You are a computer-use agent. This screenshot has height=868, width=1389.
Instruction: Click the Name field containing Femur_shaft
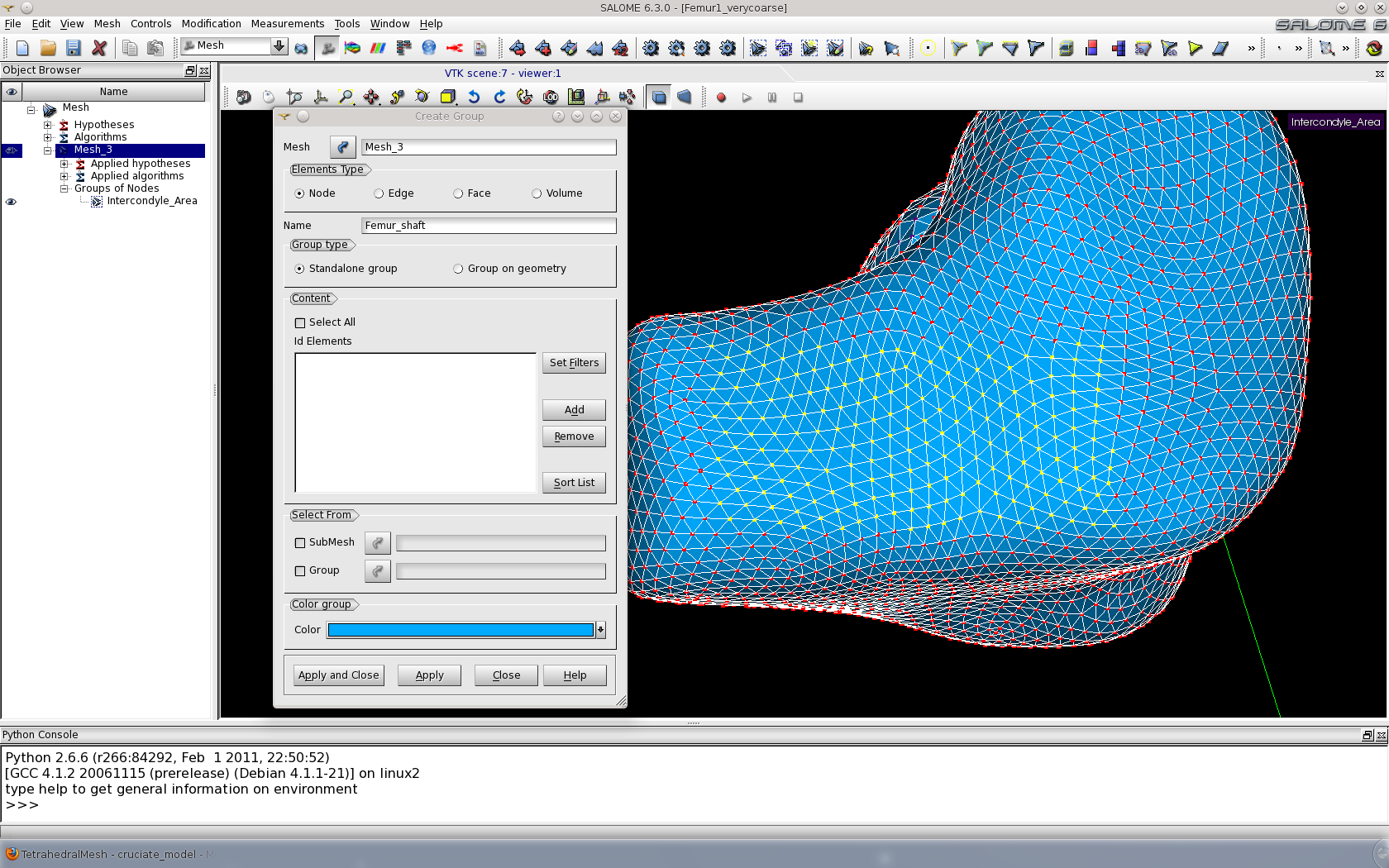pyautogui.click(x=489, y=226)
